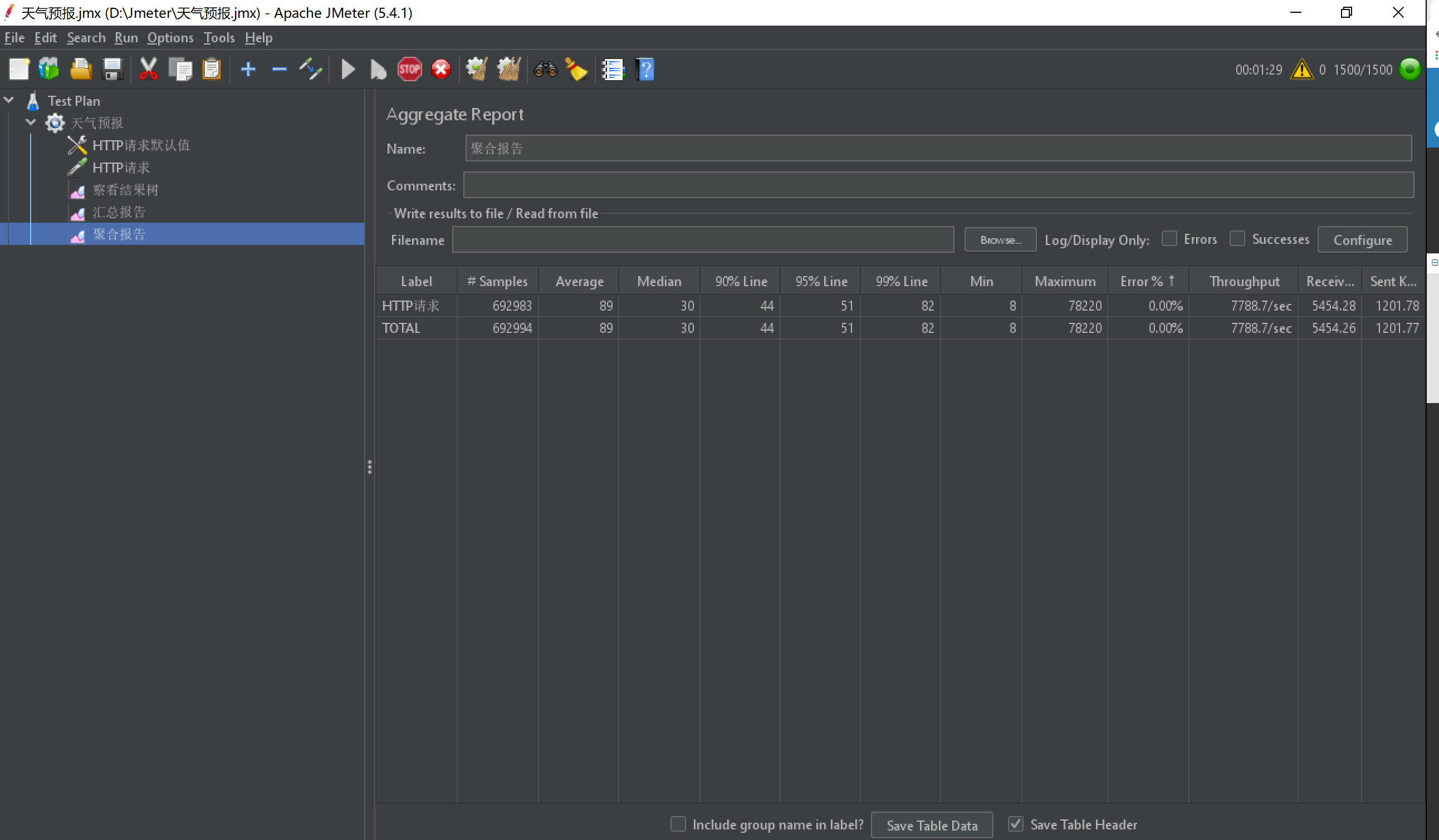The height and width of the screenshot is (840, 1439).
Task: Click the green Start test arrow icon
Action: 347,70
